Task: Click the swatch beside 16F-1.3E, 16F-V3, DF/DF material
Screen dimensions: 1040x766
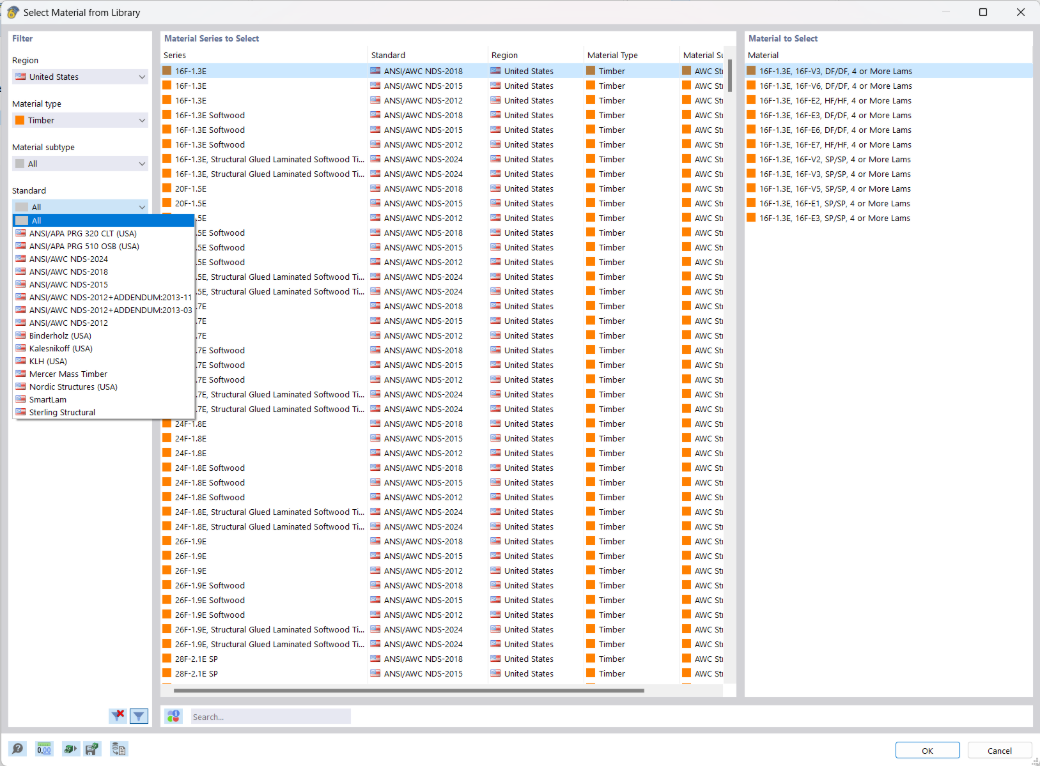Action: pyautogui.click(x=751, y=71)
